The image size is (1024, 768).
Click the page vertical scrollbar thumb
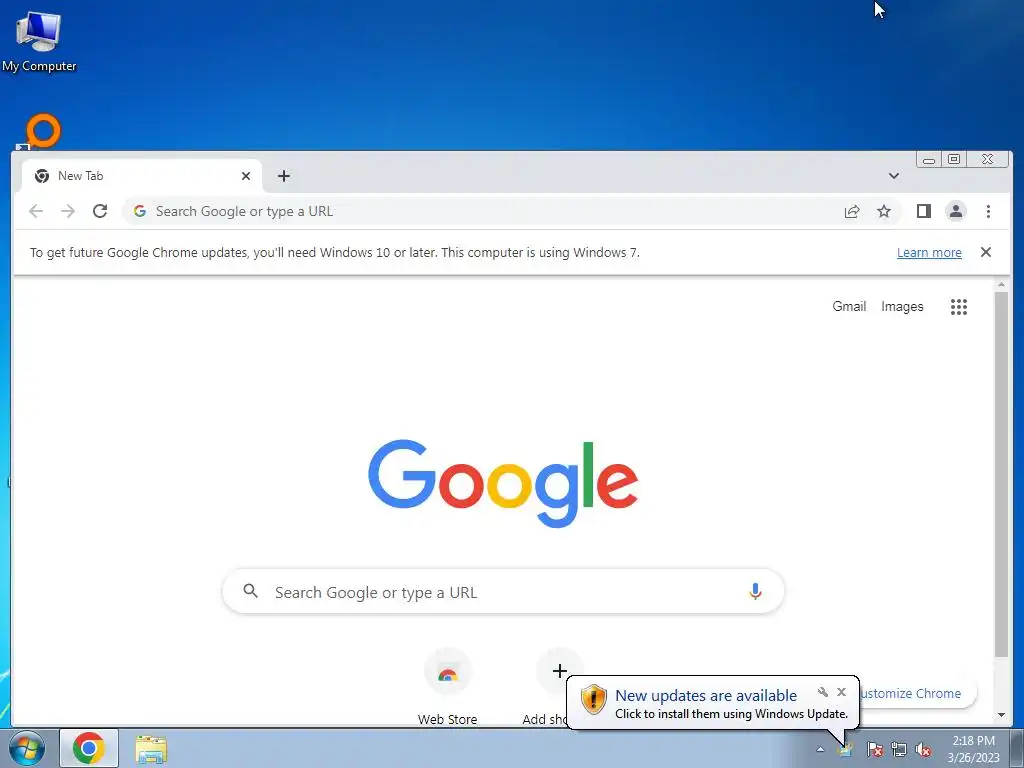point(1001,474)
